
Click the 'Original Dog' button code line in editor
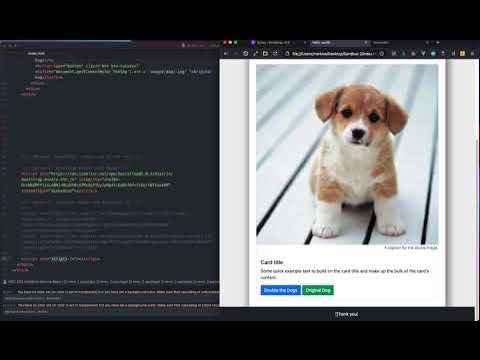point(123,71)
